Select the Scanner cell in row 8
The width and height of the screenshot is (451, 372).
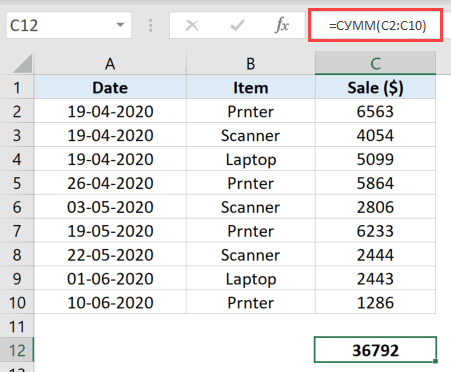[x=251, y=255]
